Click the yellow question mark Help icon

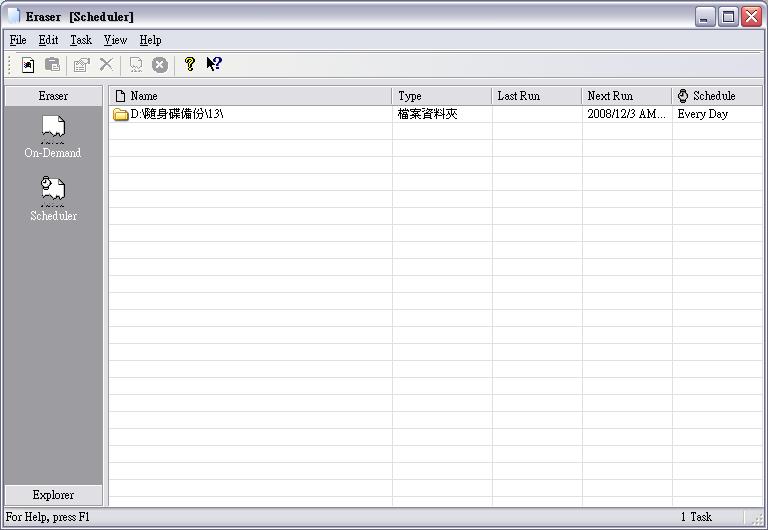tap(190, 64)
